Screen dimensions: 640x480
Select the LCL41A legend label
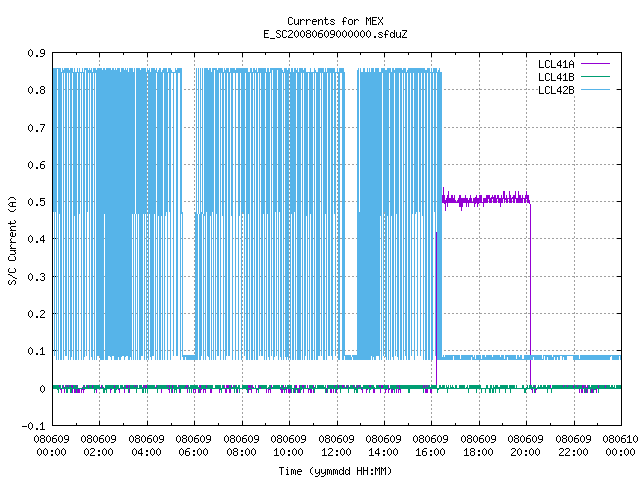[556, 64]
